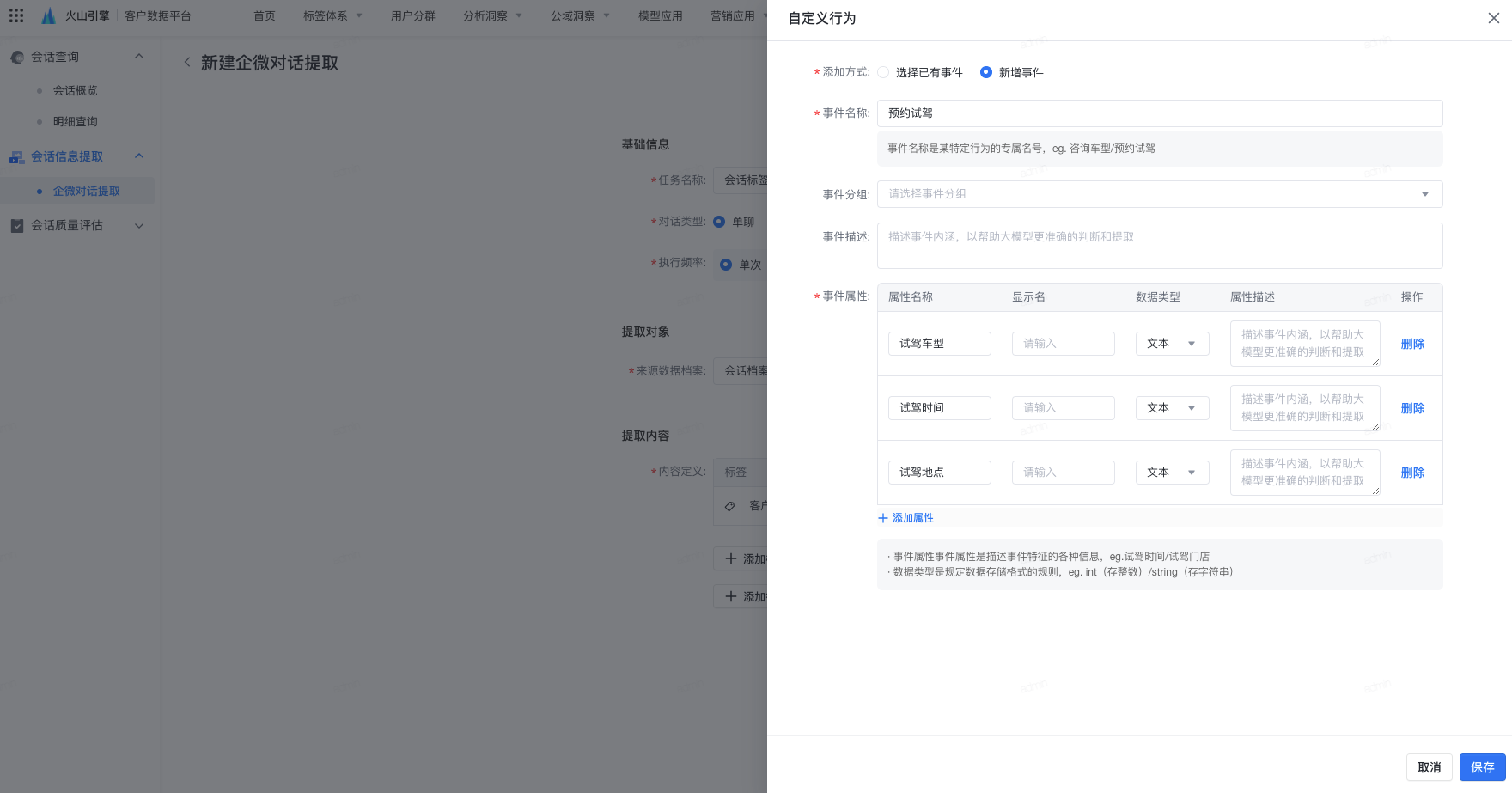The height and width of the screenshot is (793, 1512).
Task: Select the 选择已有事件 radio option
Action: 883,72
